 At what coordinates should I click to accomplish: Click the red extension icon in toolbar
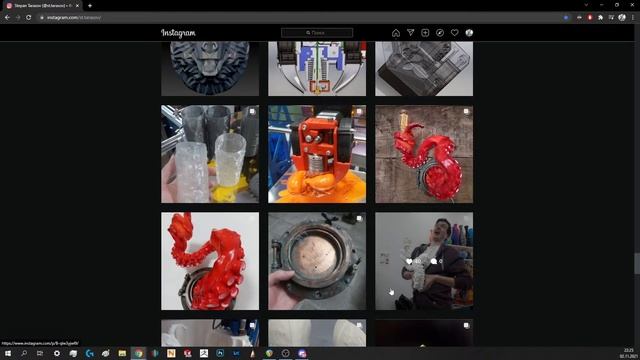pos(590,18)
